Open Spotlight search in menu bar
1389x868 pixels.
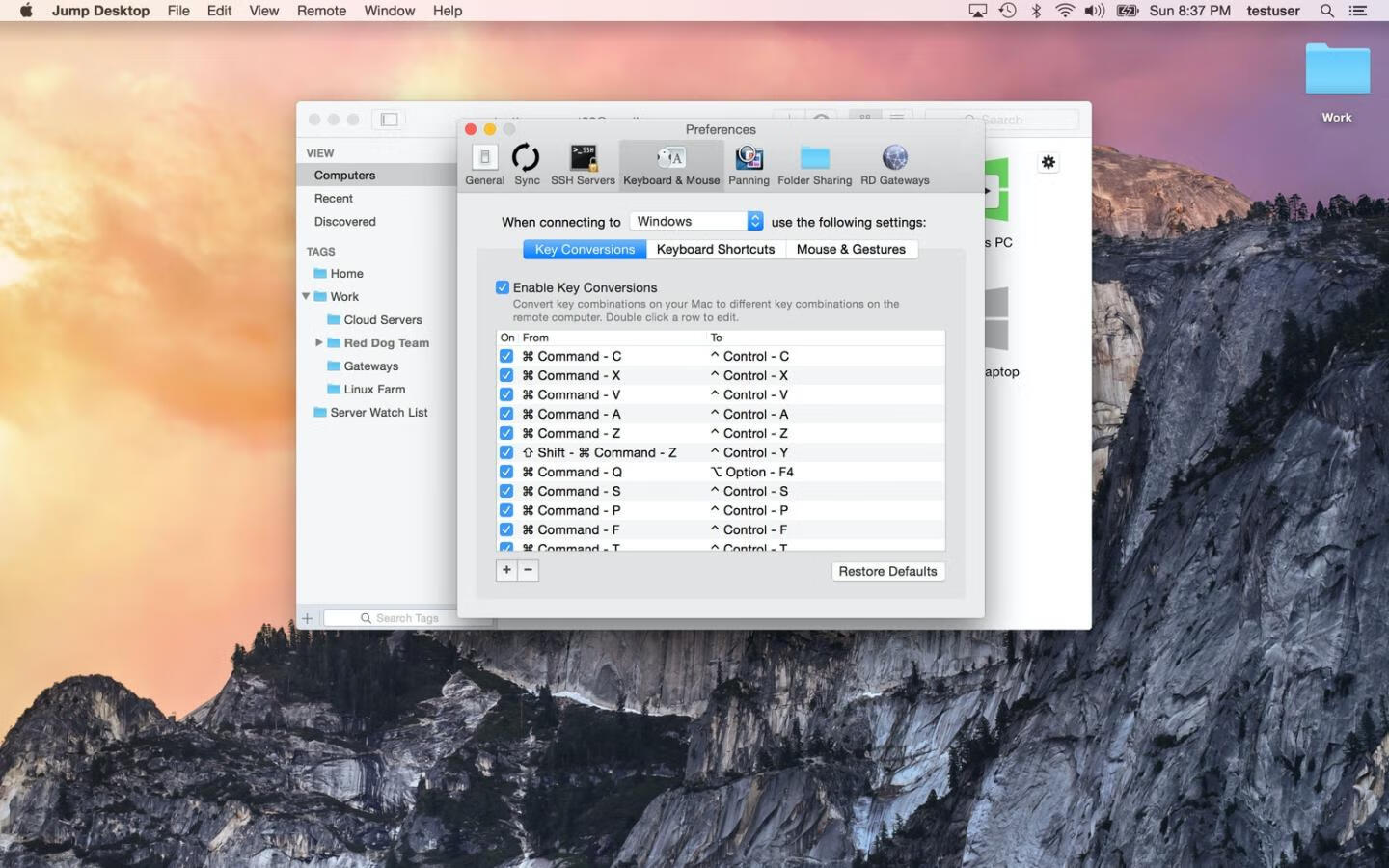(x=1326, y=11)
